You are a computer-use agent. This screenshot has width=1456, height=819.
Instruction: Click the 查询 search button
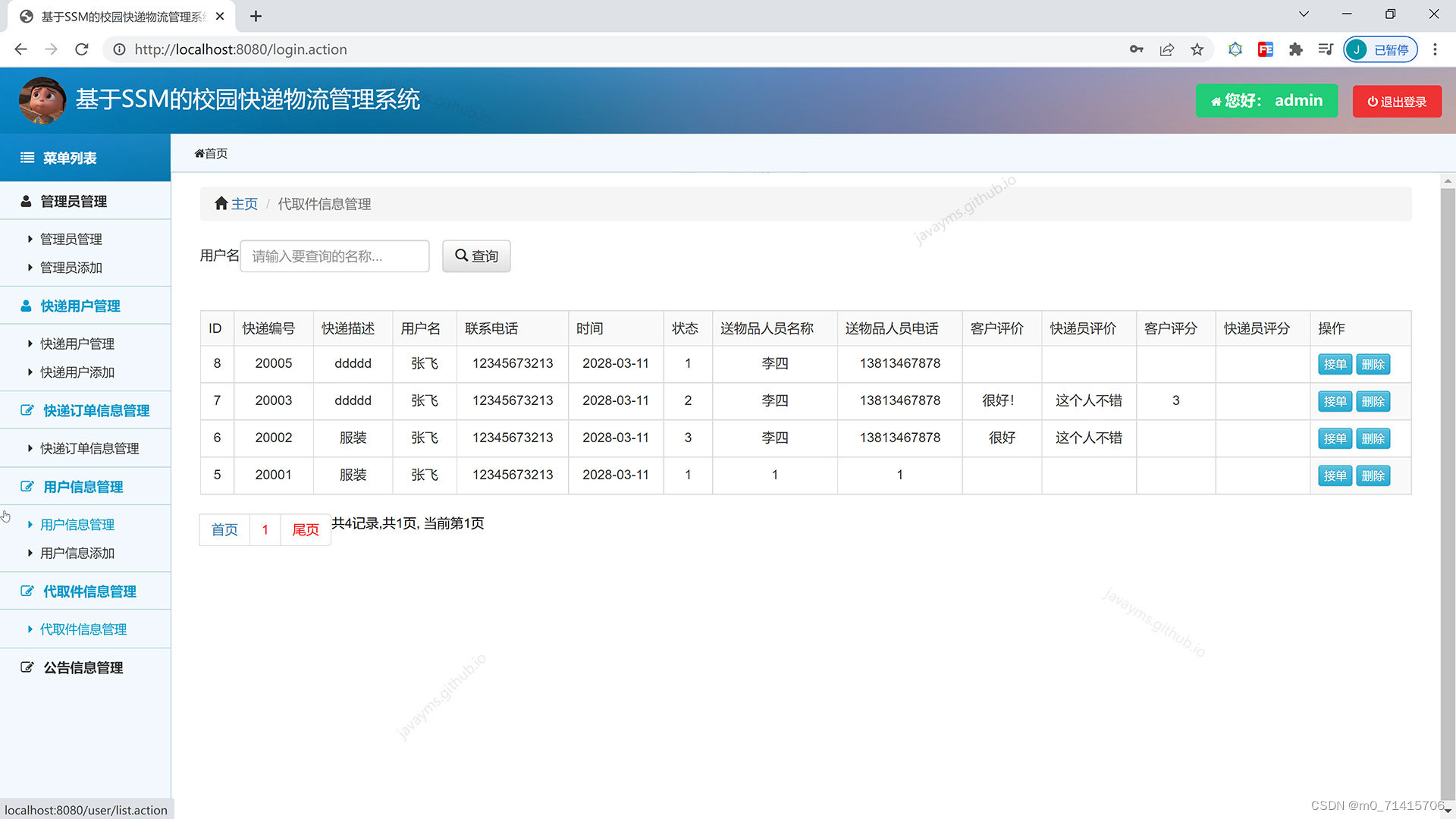pos(476,256)
